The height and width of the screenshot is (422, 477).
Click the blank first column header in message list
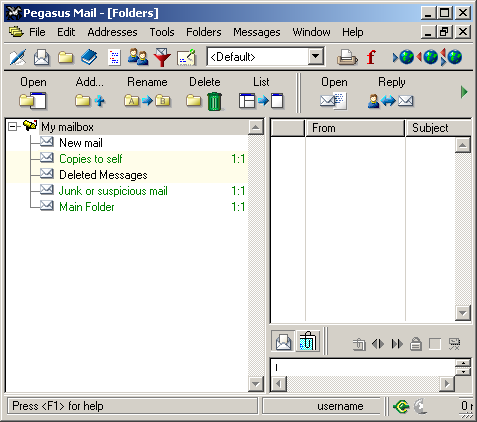click(x=288, y=128)
